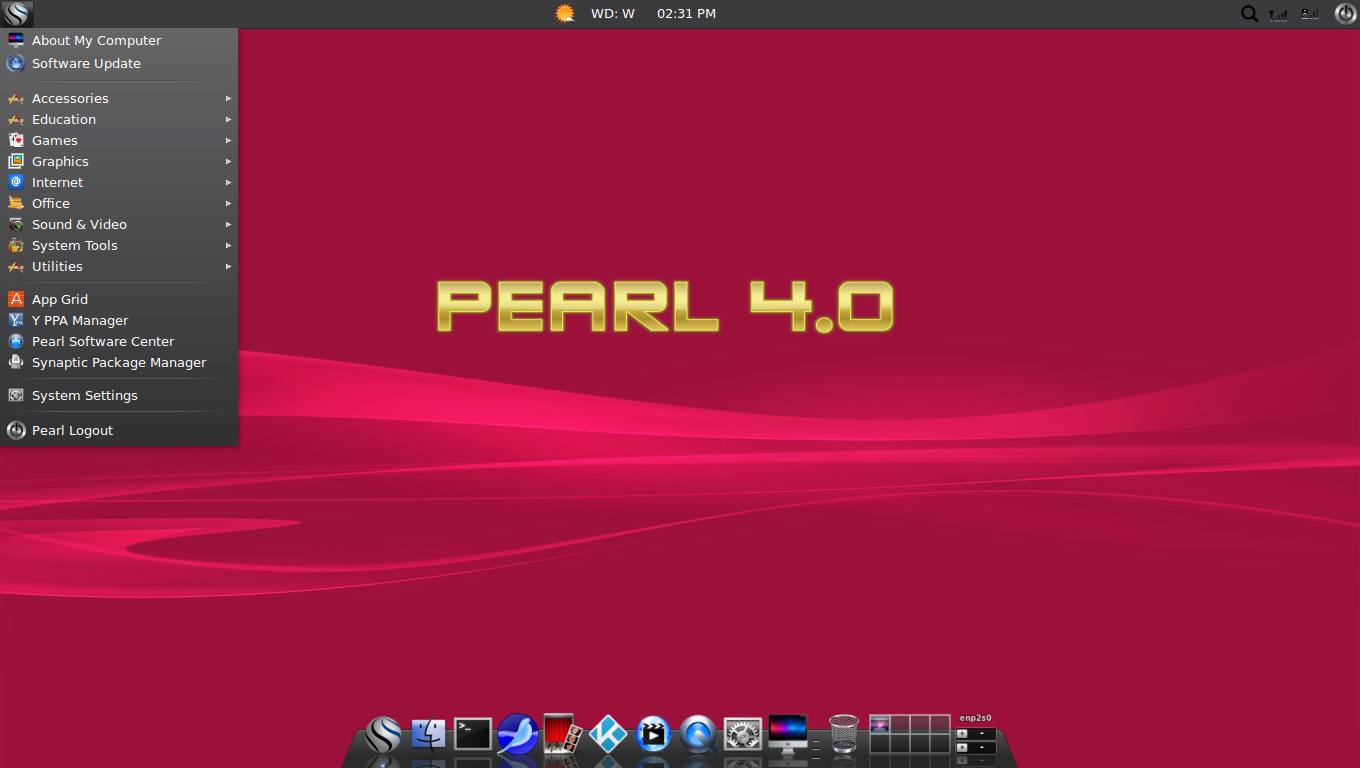Expand the System Tools submenu
Image resolution: width=1360 pixels, height=768 pixels.
click(119, 245)
